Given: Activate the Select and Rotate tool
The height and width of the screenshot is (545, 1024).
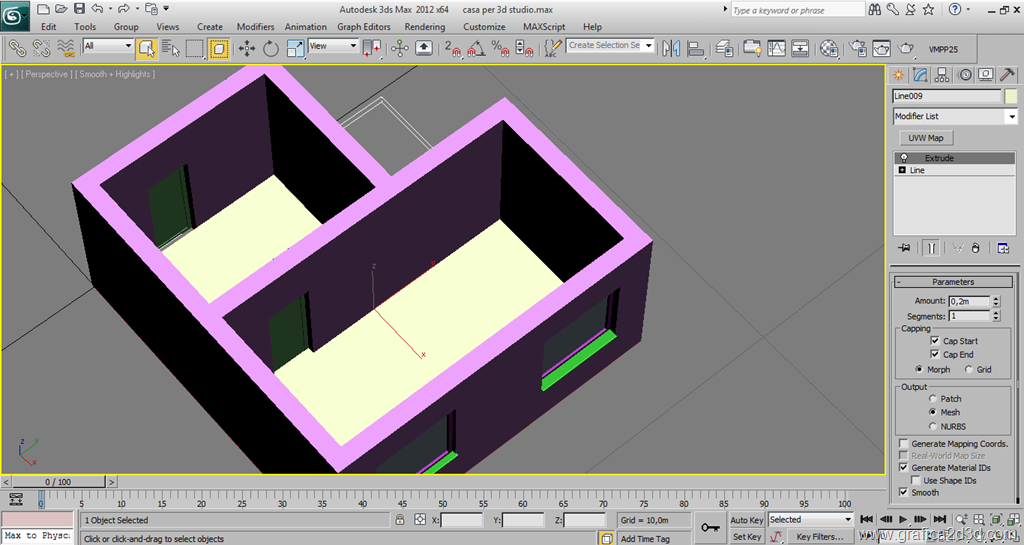Looking at the screenshot, I should (271, 47).
